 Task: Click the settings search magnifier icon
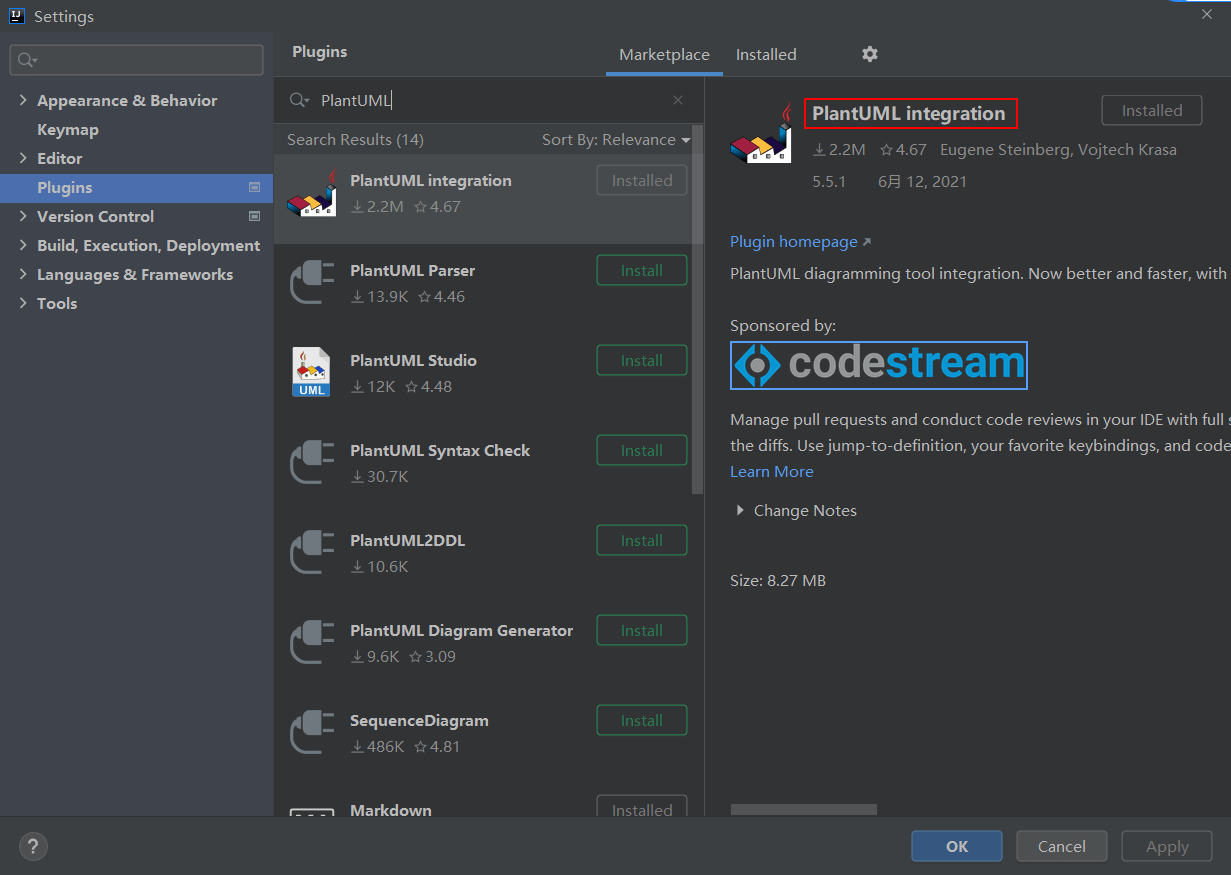point(26,61)
